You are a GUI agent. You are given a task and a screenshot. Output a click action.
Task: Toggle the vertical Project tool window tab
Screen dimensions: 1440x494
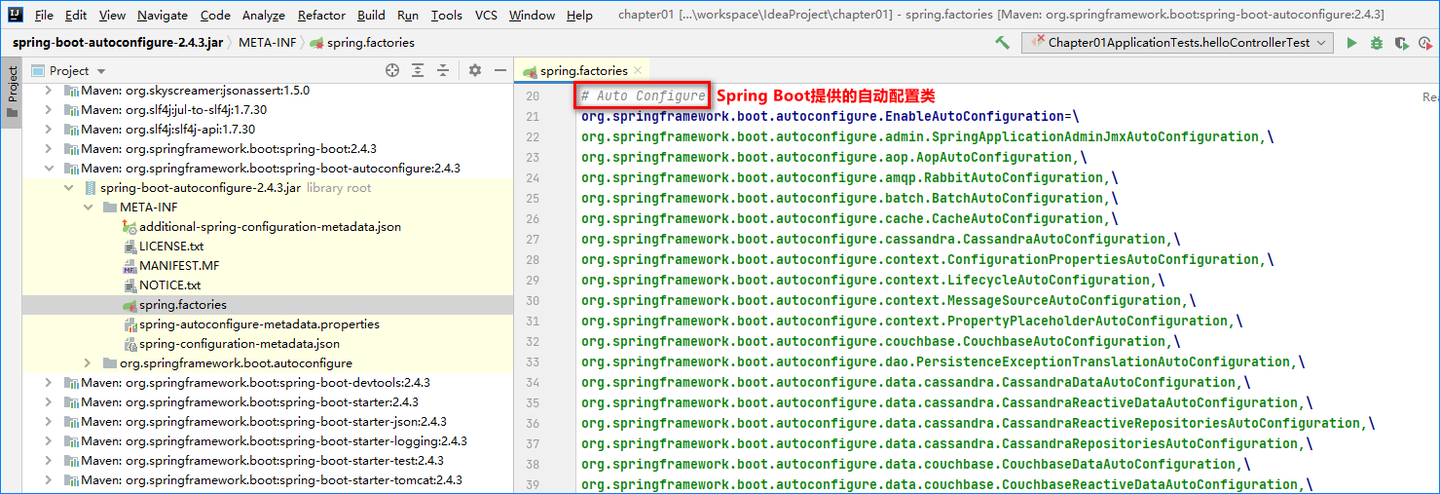[12, 91]
